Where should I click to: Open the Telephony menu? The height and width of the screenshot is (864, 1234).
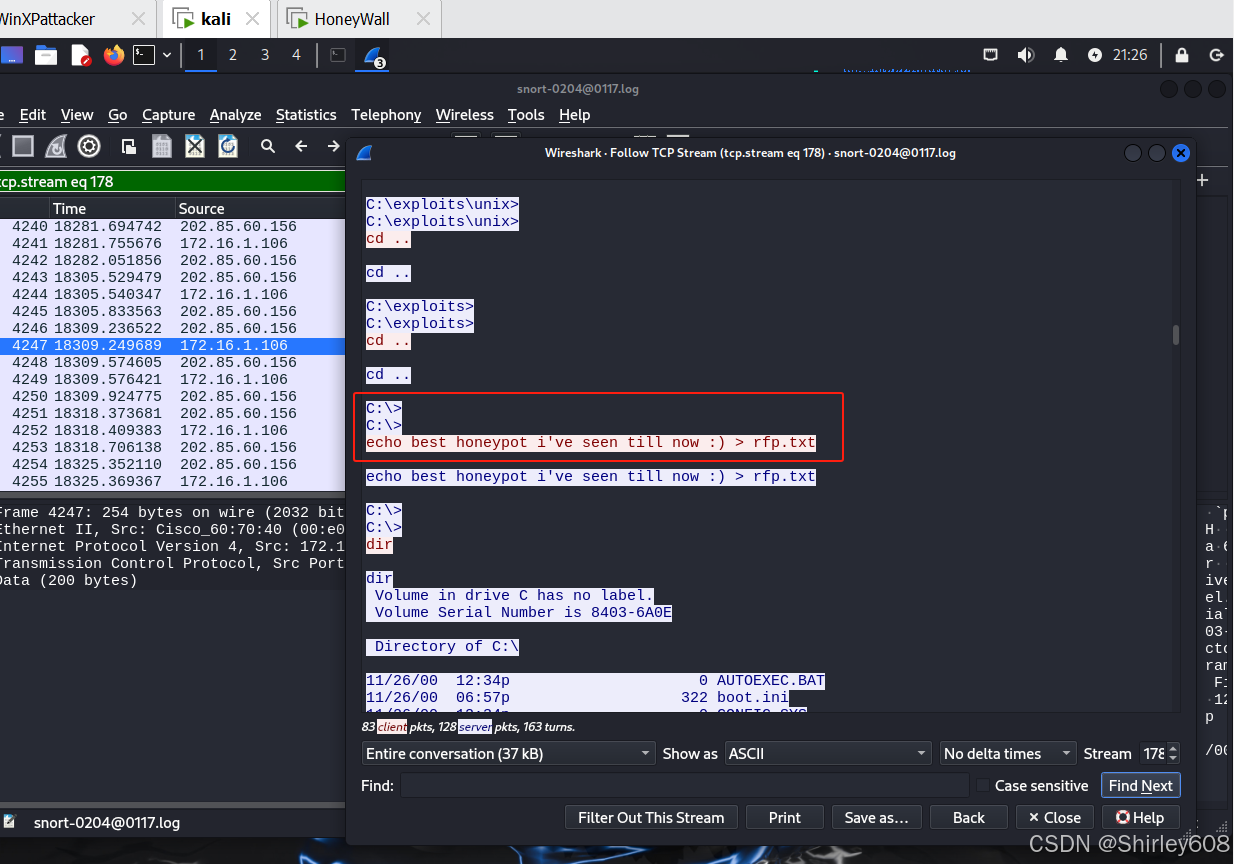tap(386, 114)
